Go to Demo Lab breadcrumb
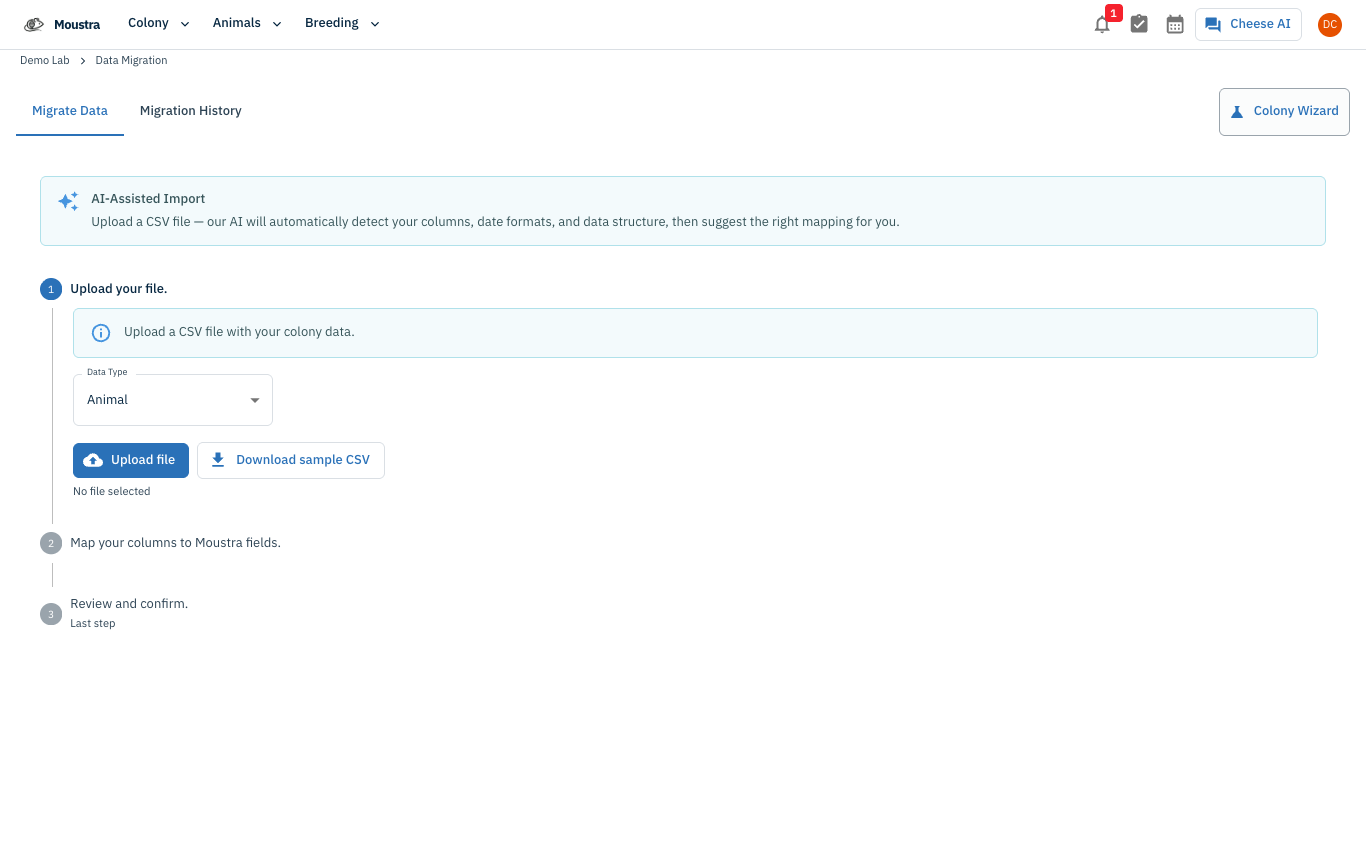 click(x=45, y=61)
